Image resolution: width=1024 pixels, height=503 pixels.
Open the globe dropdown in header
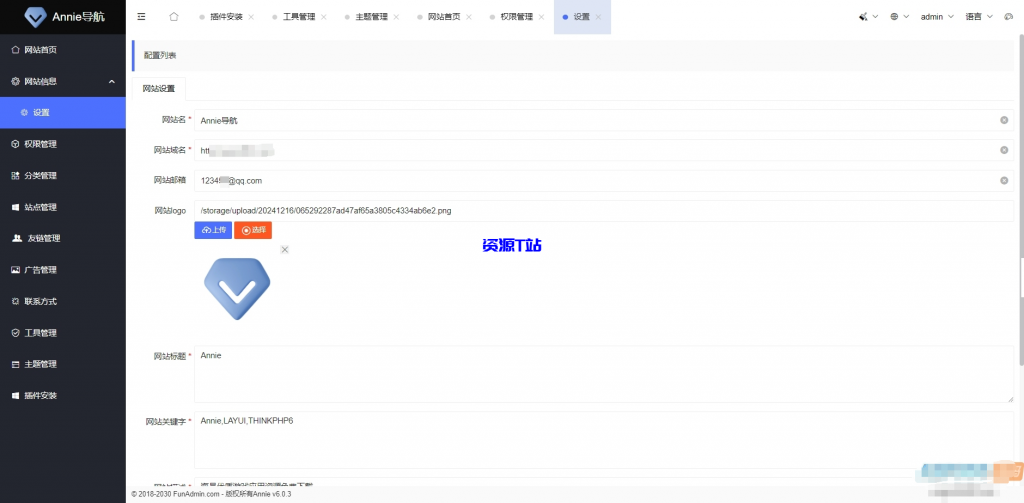(x=899, y=17)
